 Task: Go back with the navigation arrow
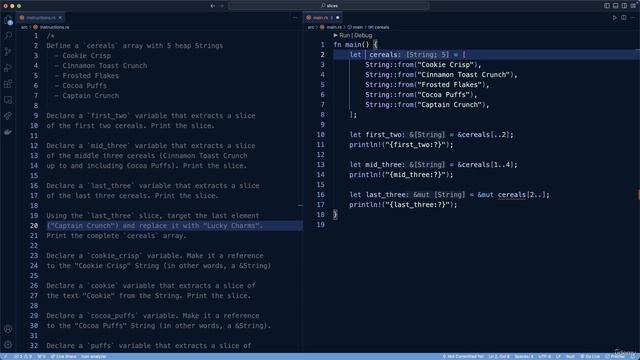point(212,6)
